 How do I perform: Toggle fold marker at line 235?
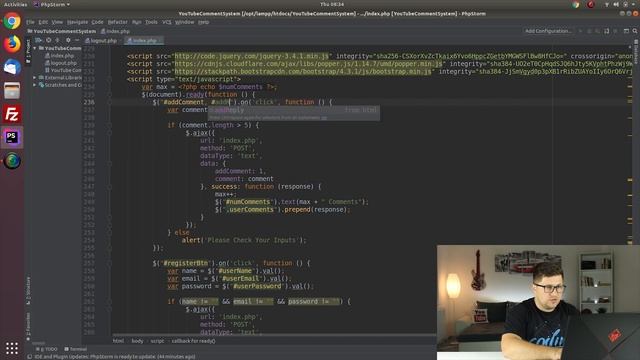point(109,95)
